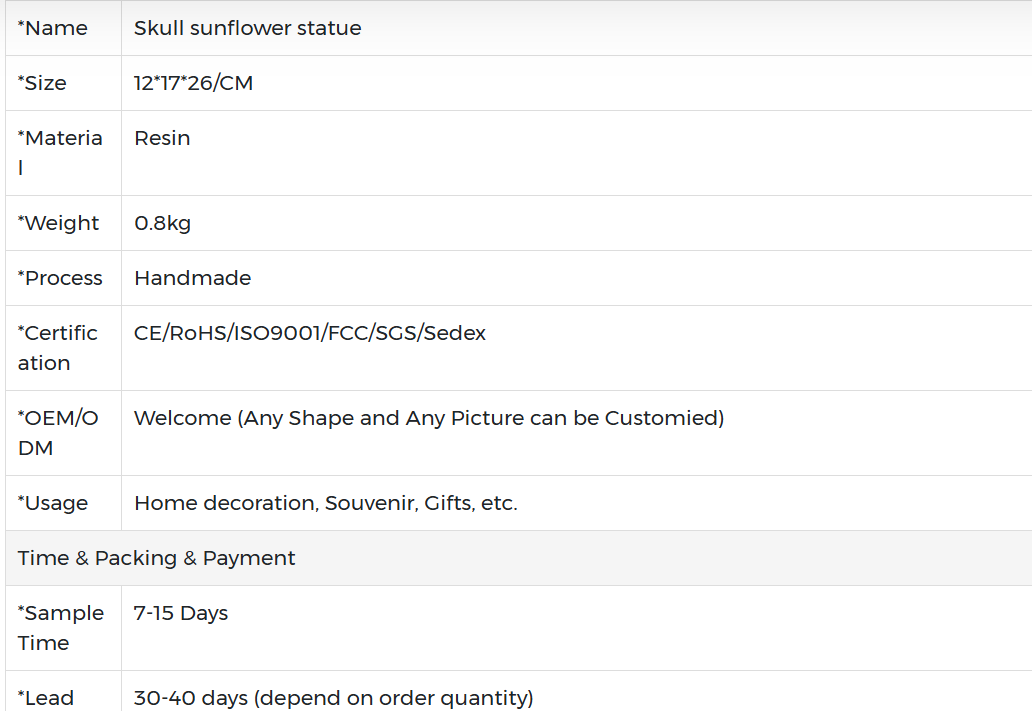Click the *OEM/ODM label cell

click(58, 432)
